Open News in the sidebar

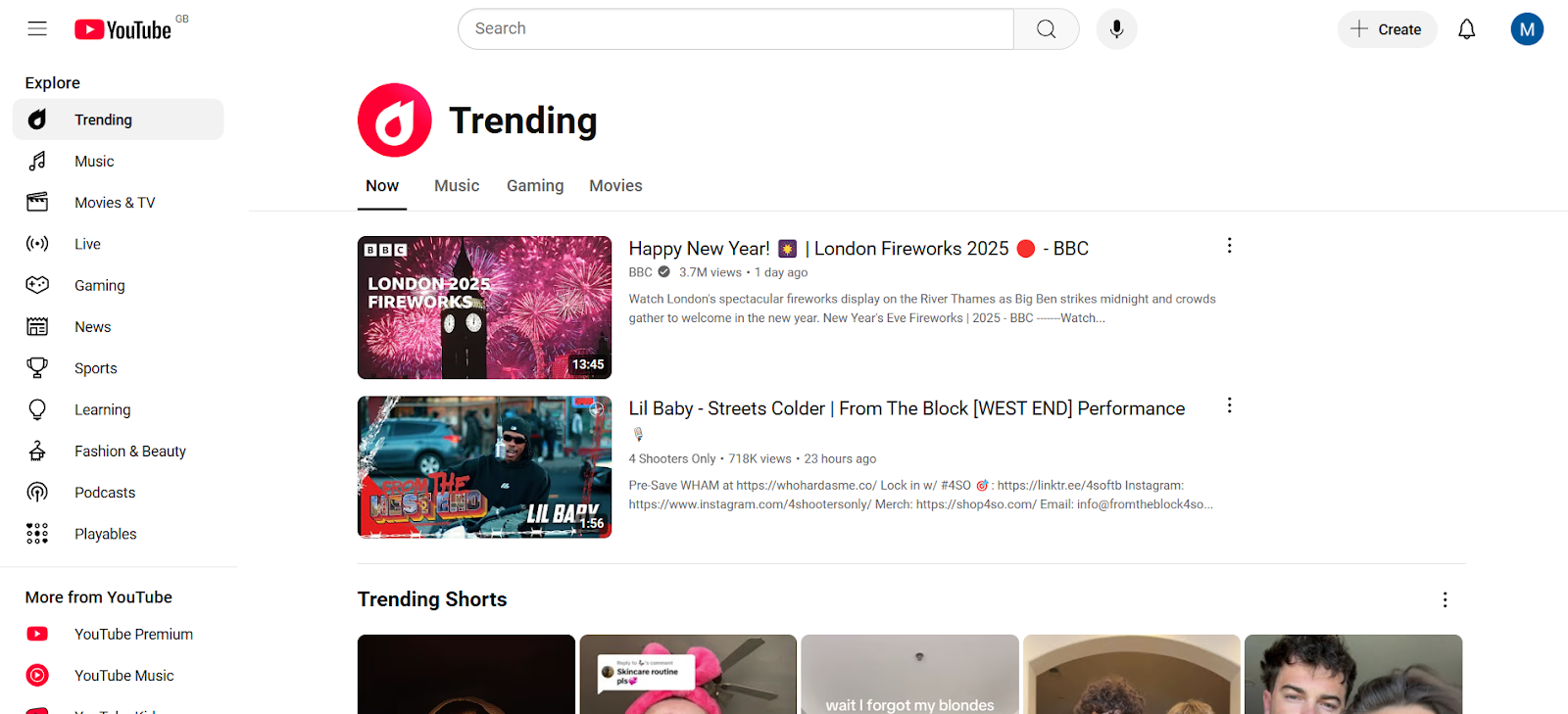point(119,327)
